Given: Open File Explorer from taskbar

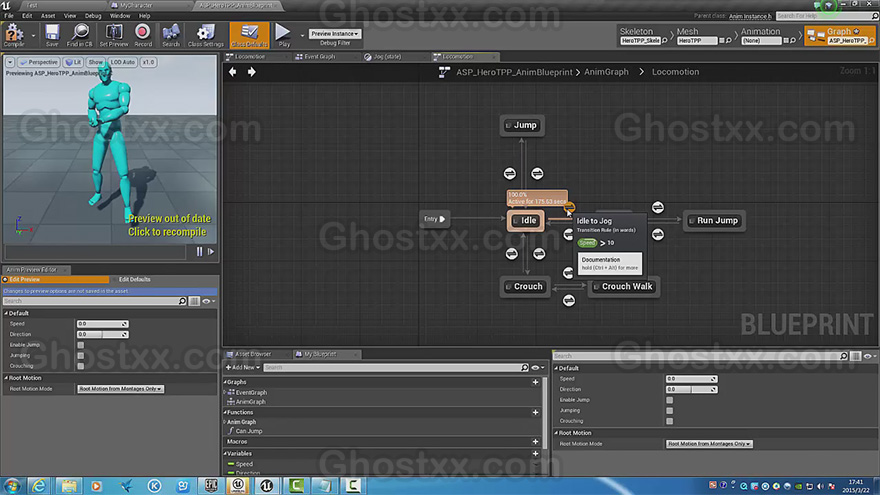Looking at the screenshot, I should [68, 485].
